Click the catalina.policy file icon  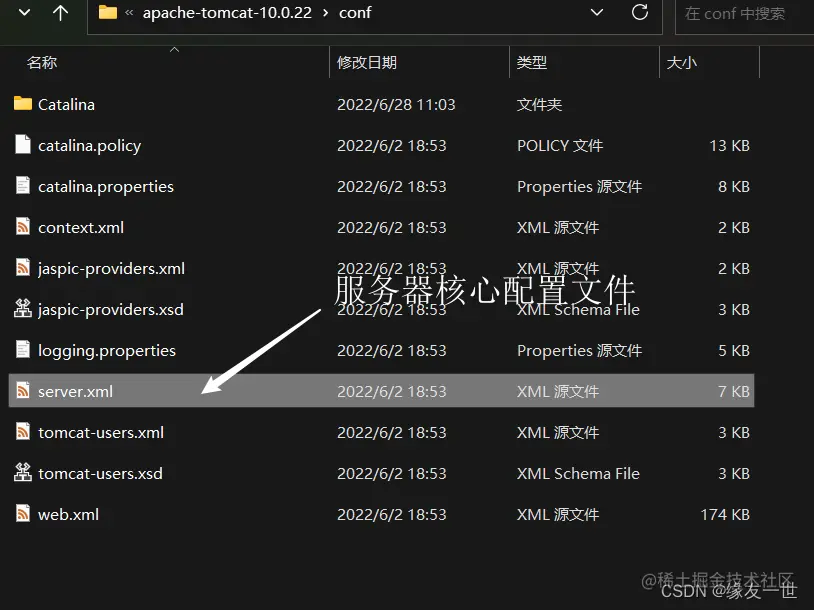click(22, 145)
